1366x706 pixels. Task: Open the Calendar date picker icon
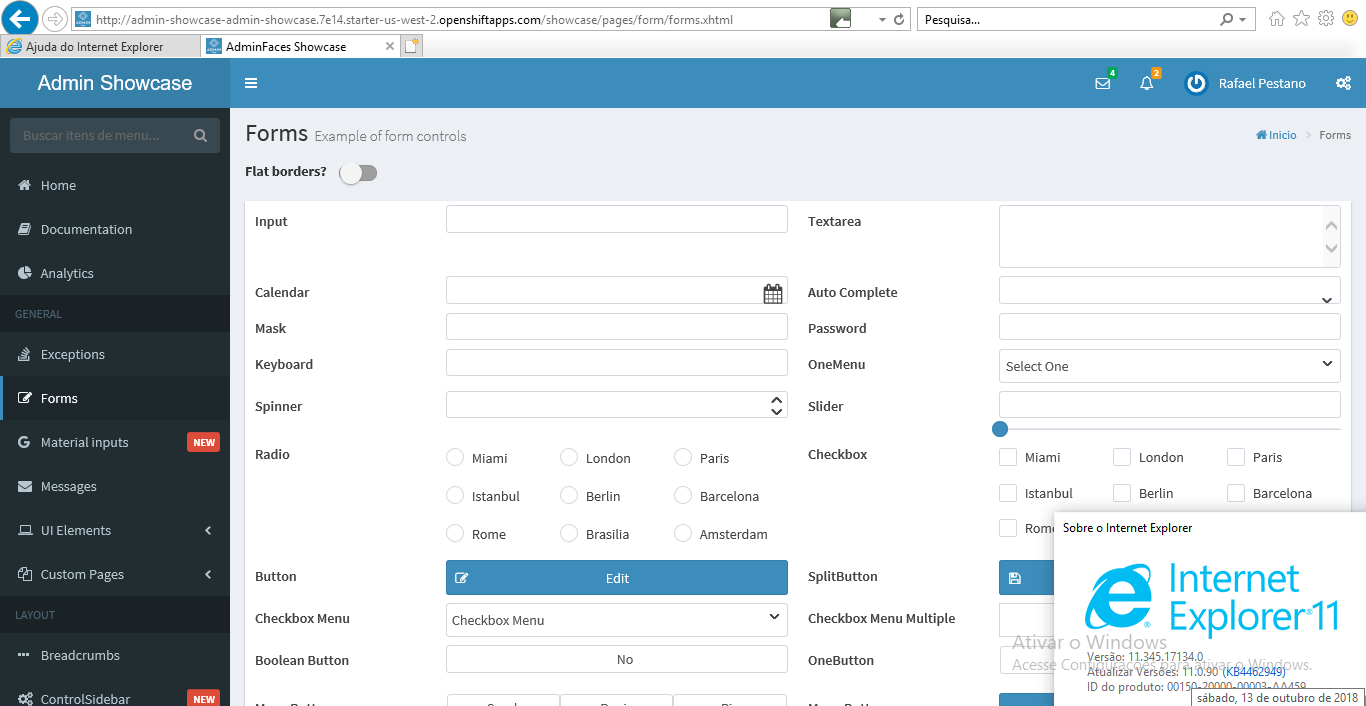tap(772, 292)
